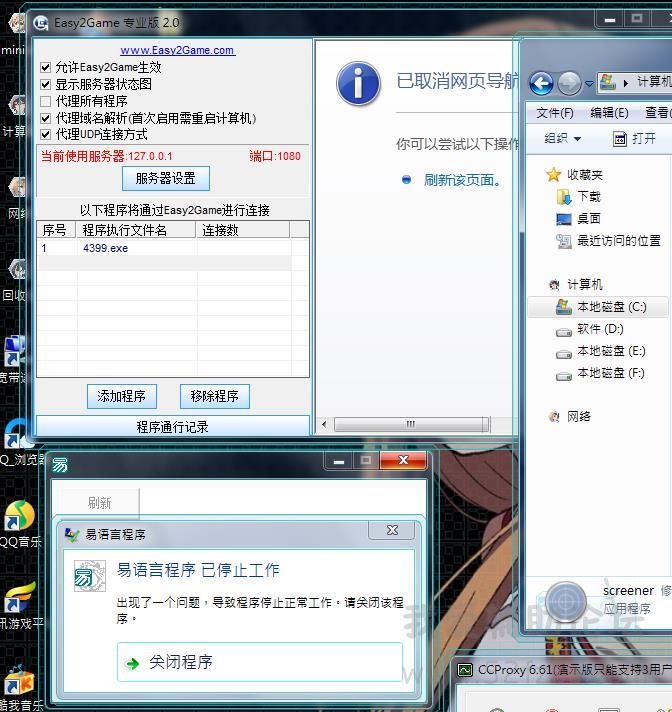
Task: Click the 连接数 column header
Action: 243,230
